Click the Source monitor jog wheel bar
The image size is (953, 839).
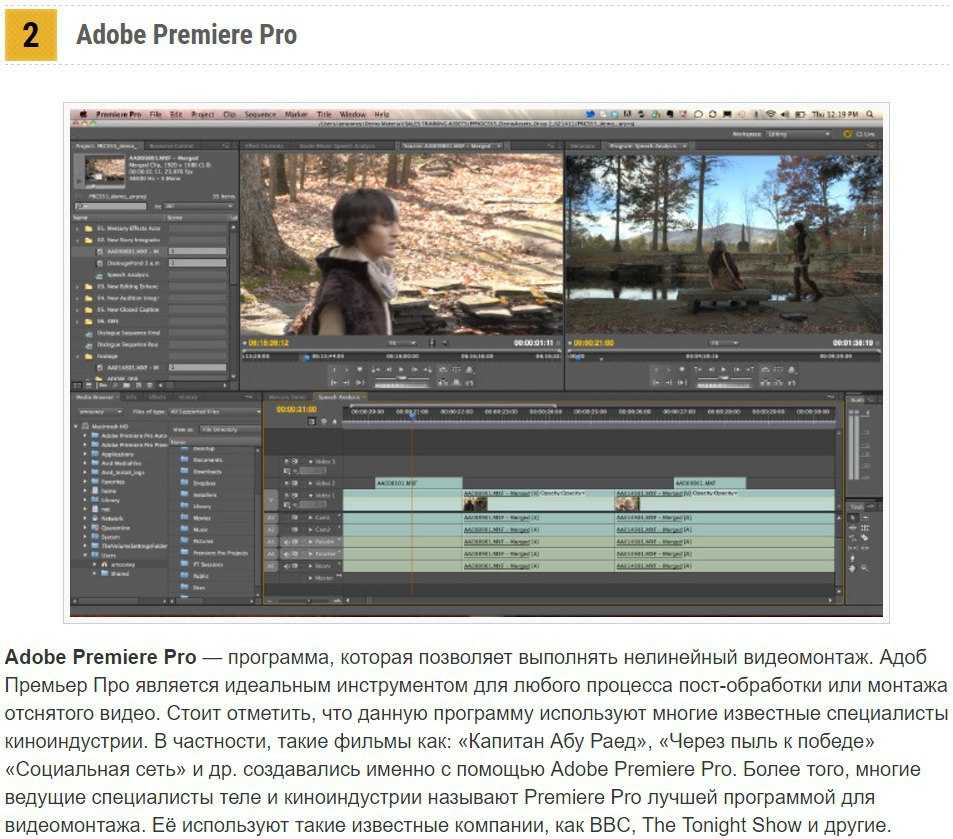(401, 385)
